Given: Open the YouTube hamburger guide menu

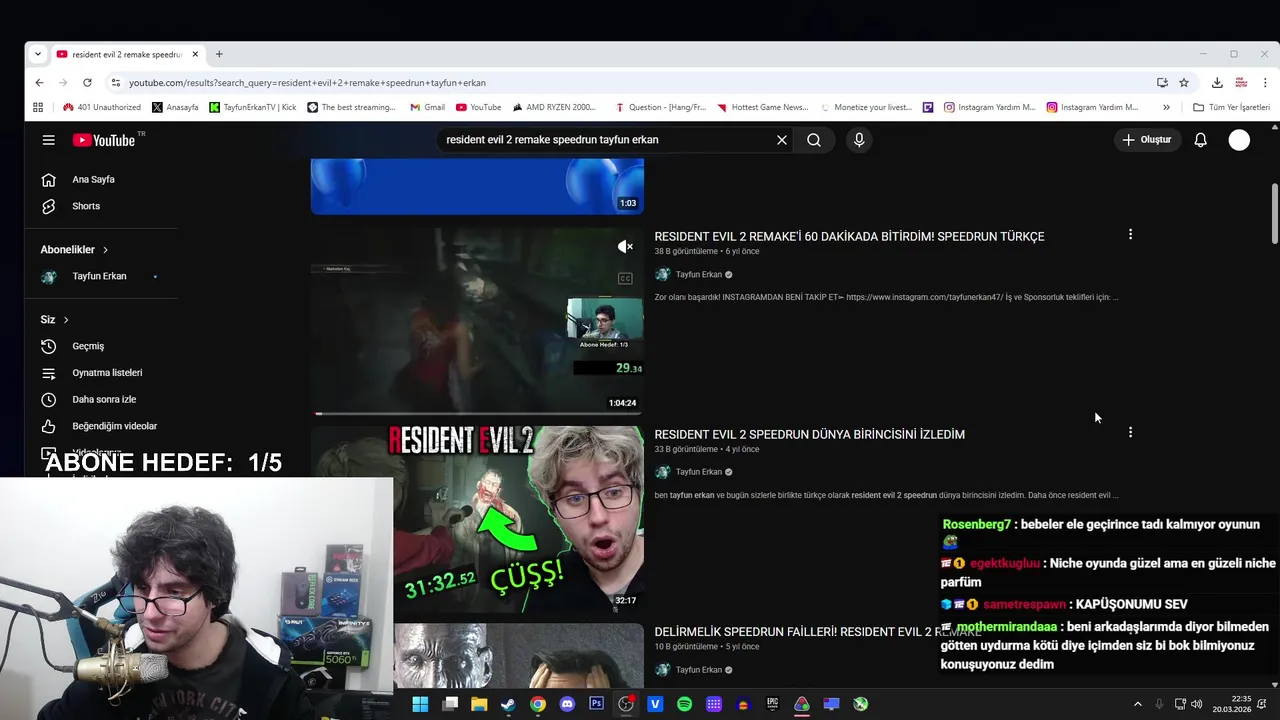Looking at the screenshot, I should click(48, 140).
